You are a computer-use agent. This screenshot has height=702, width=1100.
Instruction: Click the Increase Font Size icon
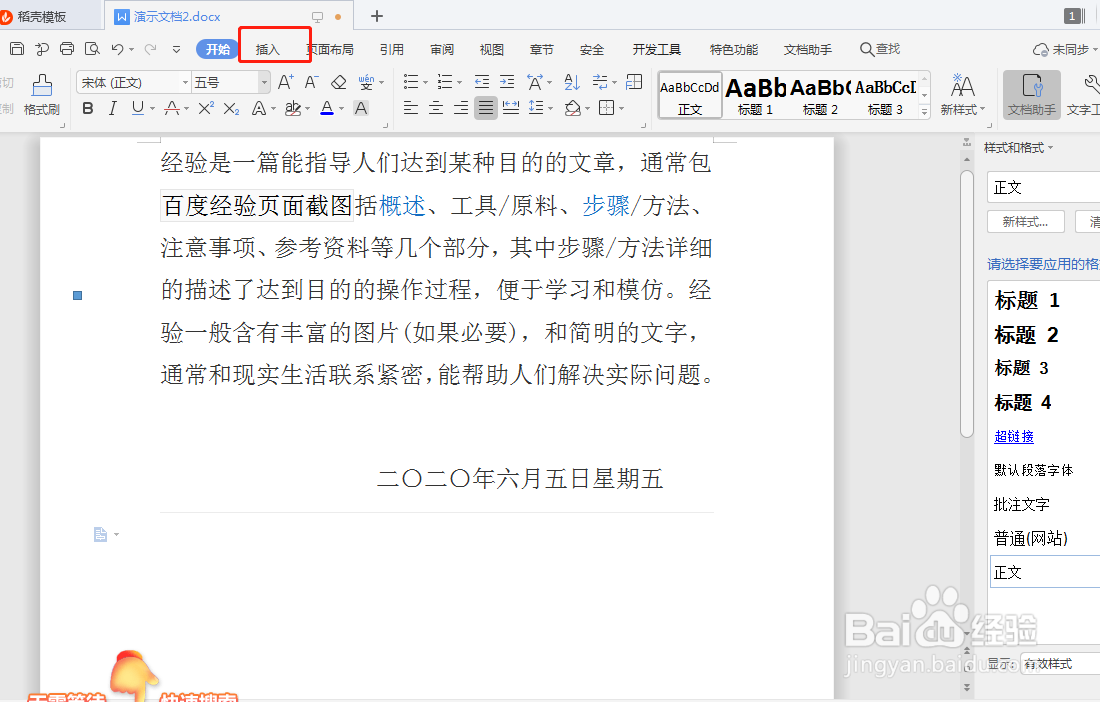pyautogui.click(x=285, y=82)
